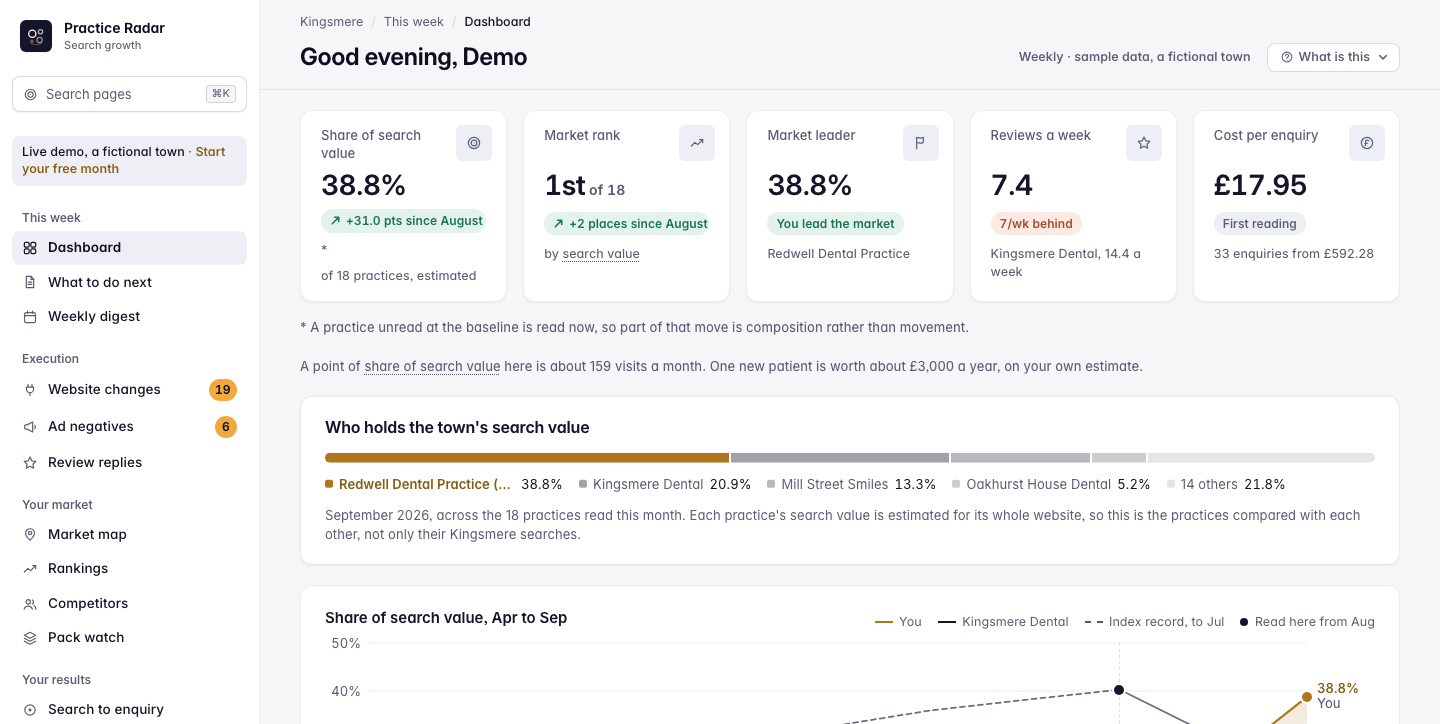This screenshot has height=724, width=1440.
Task: Click the Weekly digest calendar icon
Action: pos(30,317)
